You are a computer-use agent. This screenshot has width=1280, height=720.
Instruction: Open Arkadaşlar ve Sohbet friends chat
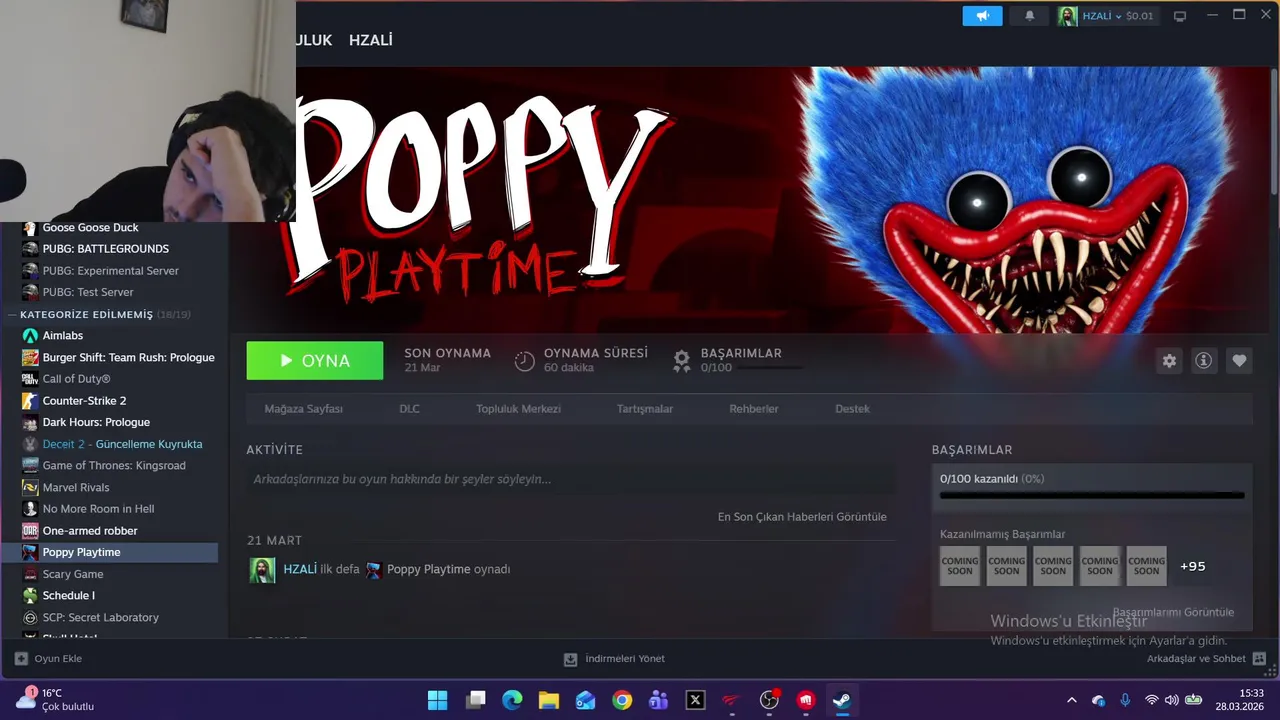(1206, 659)
